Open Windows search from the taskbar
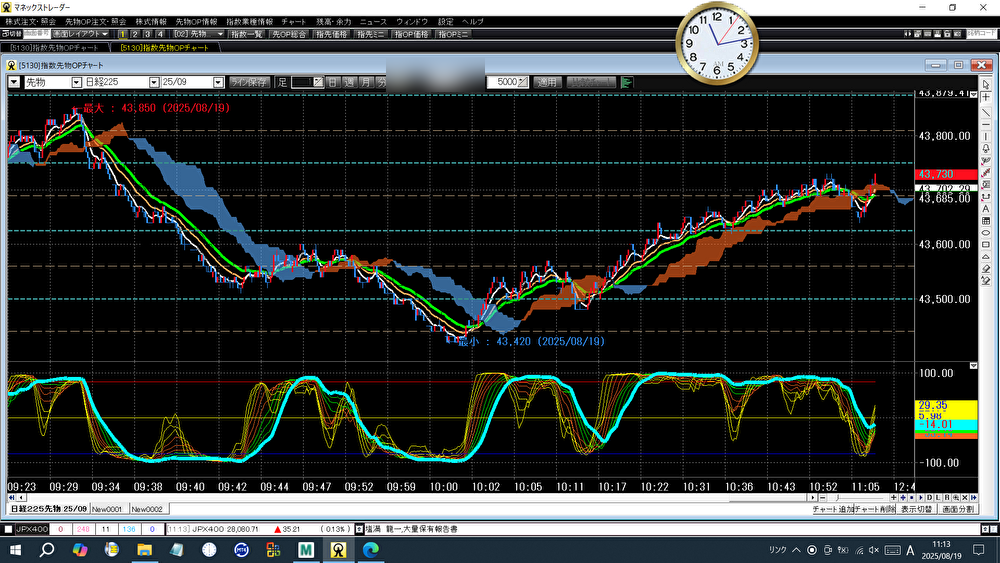This screenshot has width=1000, height=563. click(47, 550)
